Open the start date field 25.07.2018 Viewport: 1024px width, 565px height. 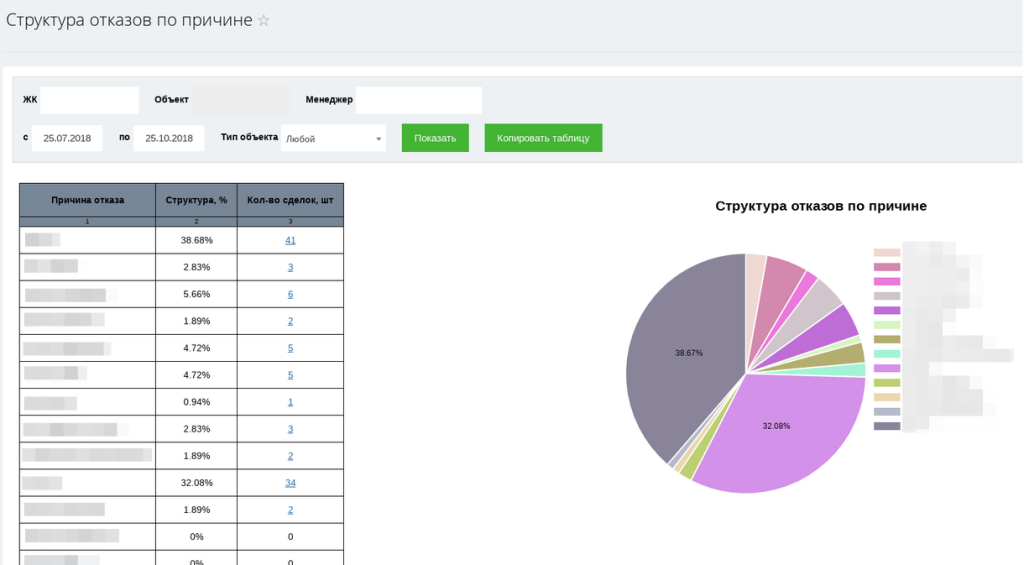(67, 138)
